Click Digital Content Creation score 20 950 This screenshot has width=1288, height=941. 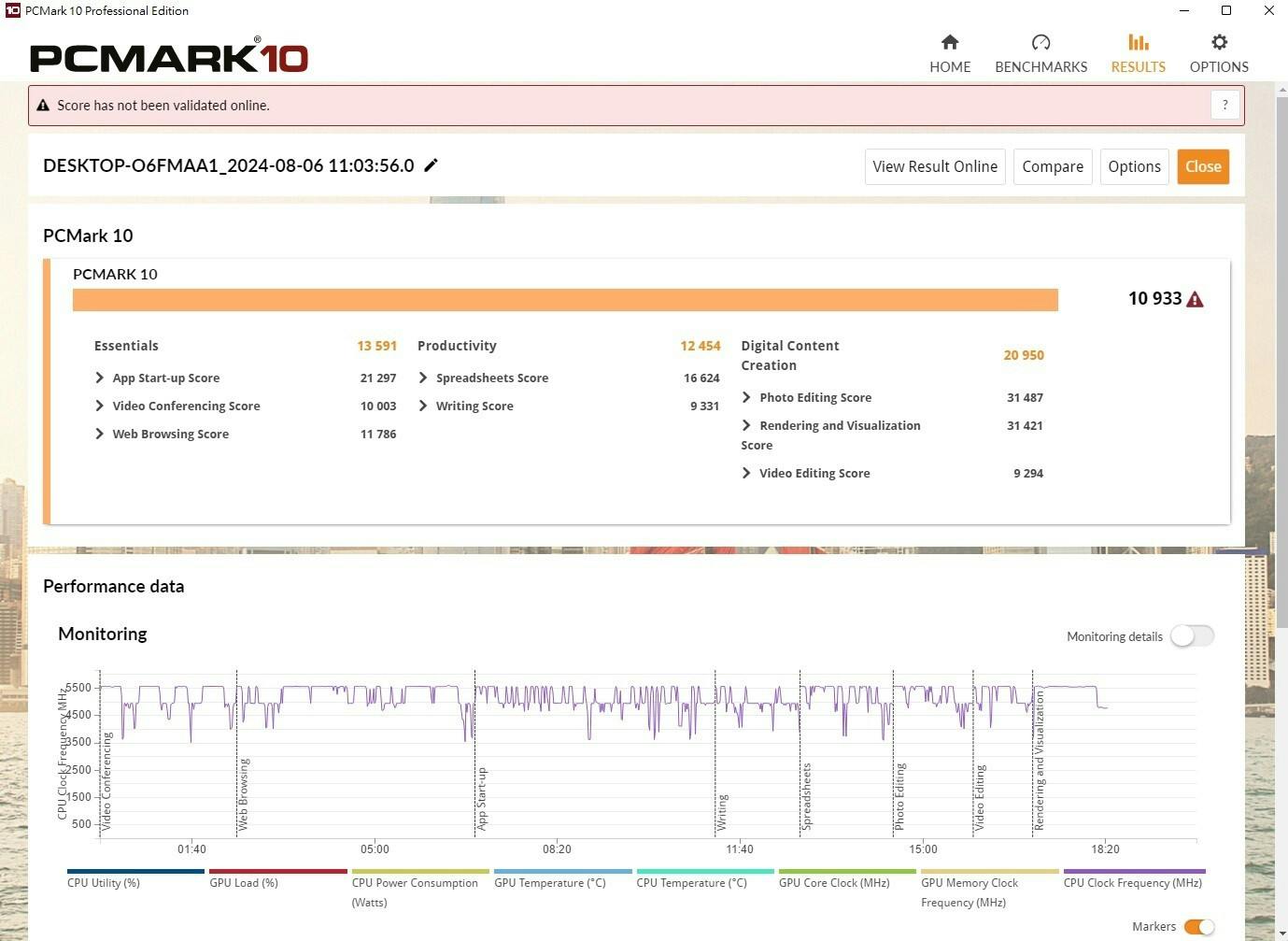click(x=1024, y=355)
